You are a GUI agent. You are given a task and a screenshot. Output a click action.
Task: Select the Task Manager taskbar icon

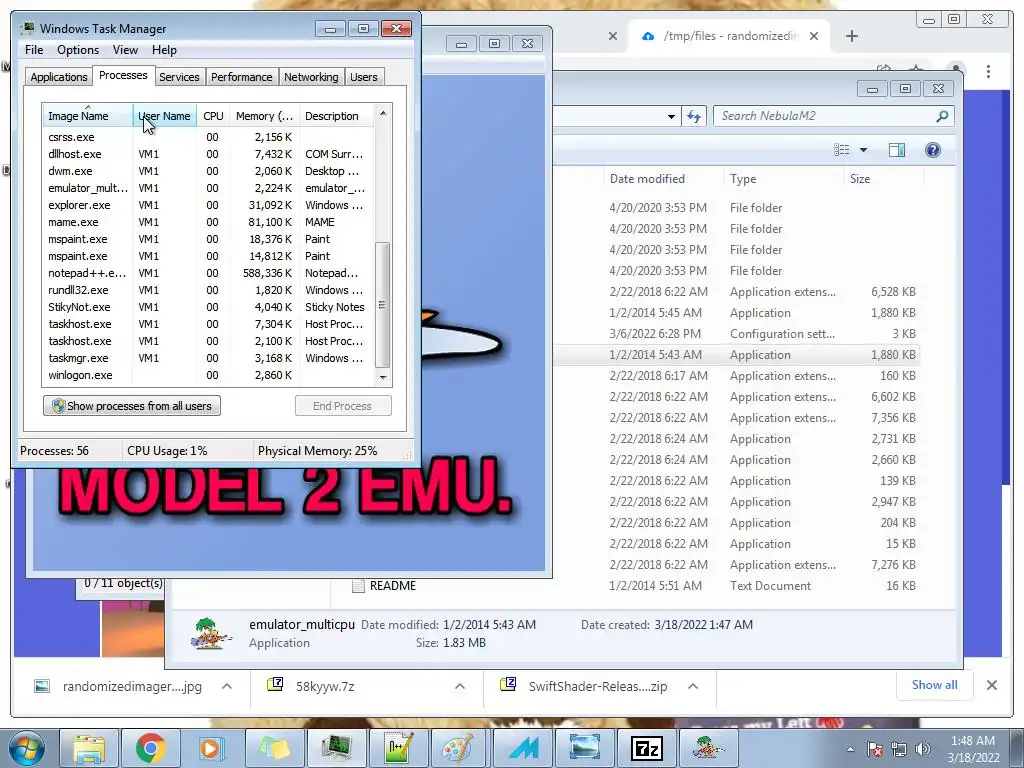(x=336, y=748)
